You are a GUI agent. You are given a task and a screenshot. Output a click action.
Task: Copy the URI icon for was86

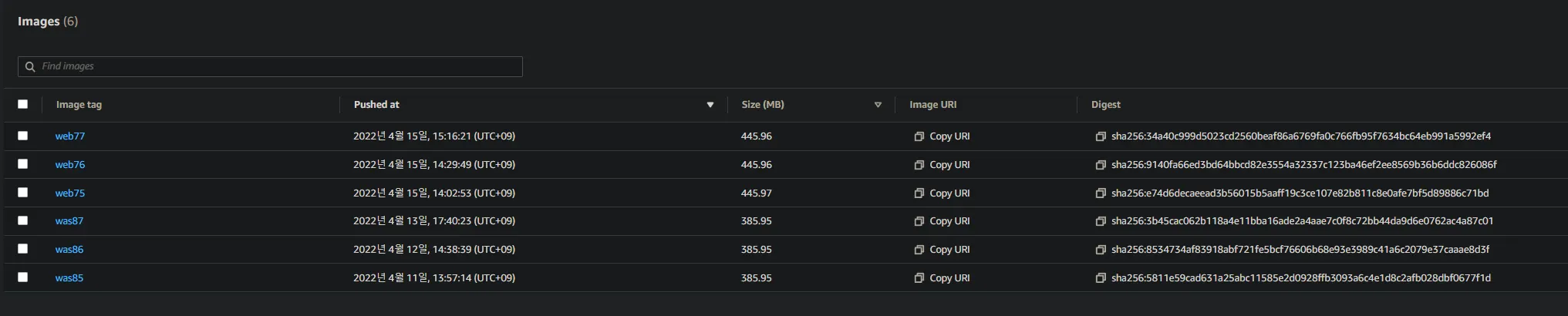click(919, 250)
